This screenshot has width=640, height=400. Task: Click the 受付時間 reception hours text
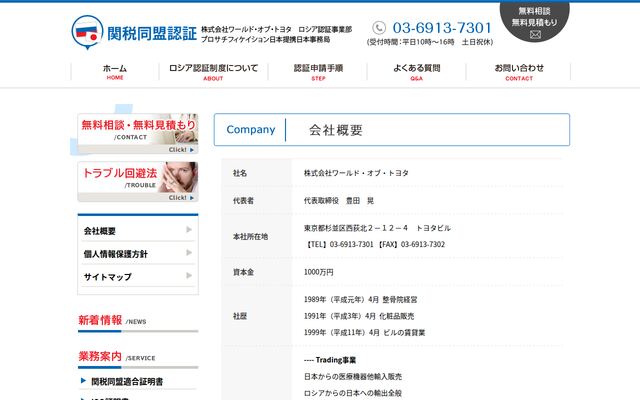pyautogui.click(x=430, y=42)
